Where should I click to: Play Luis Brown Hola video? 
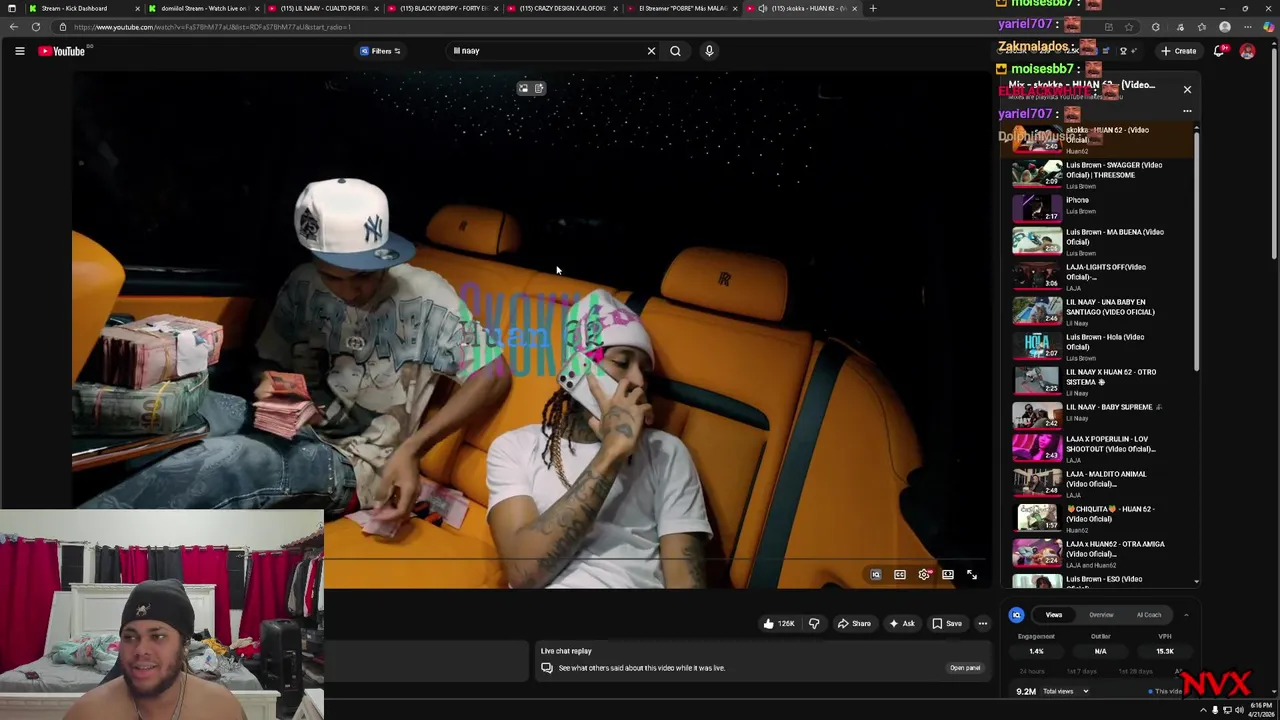click(1100, 347)
